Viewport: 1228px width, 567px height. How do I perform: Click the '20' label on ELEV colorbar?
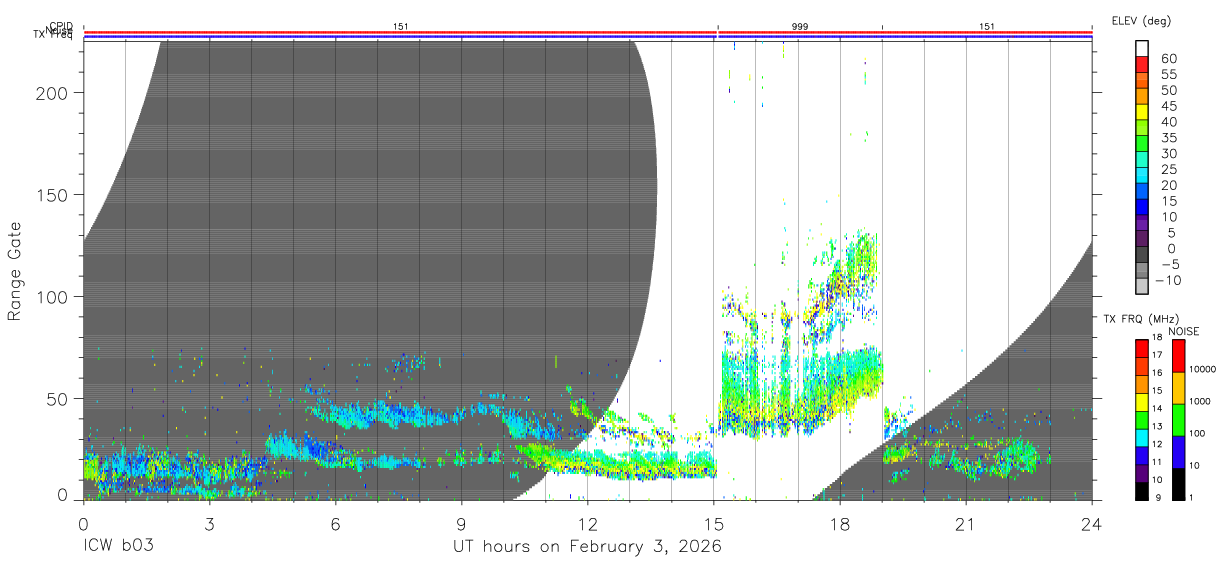pyautogui.click(x=1169, y=185)
